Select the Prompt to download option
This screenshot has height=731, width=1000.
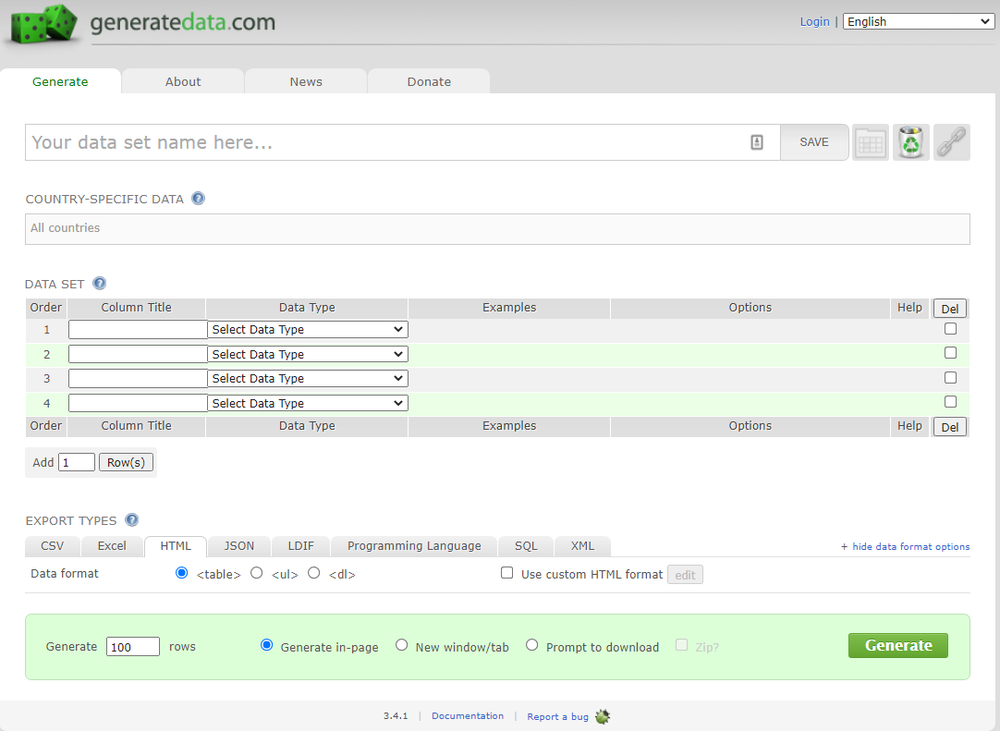(532, 645)
